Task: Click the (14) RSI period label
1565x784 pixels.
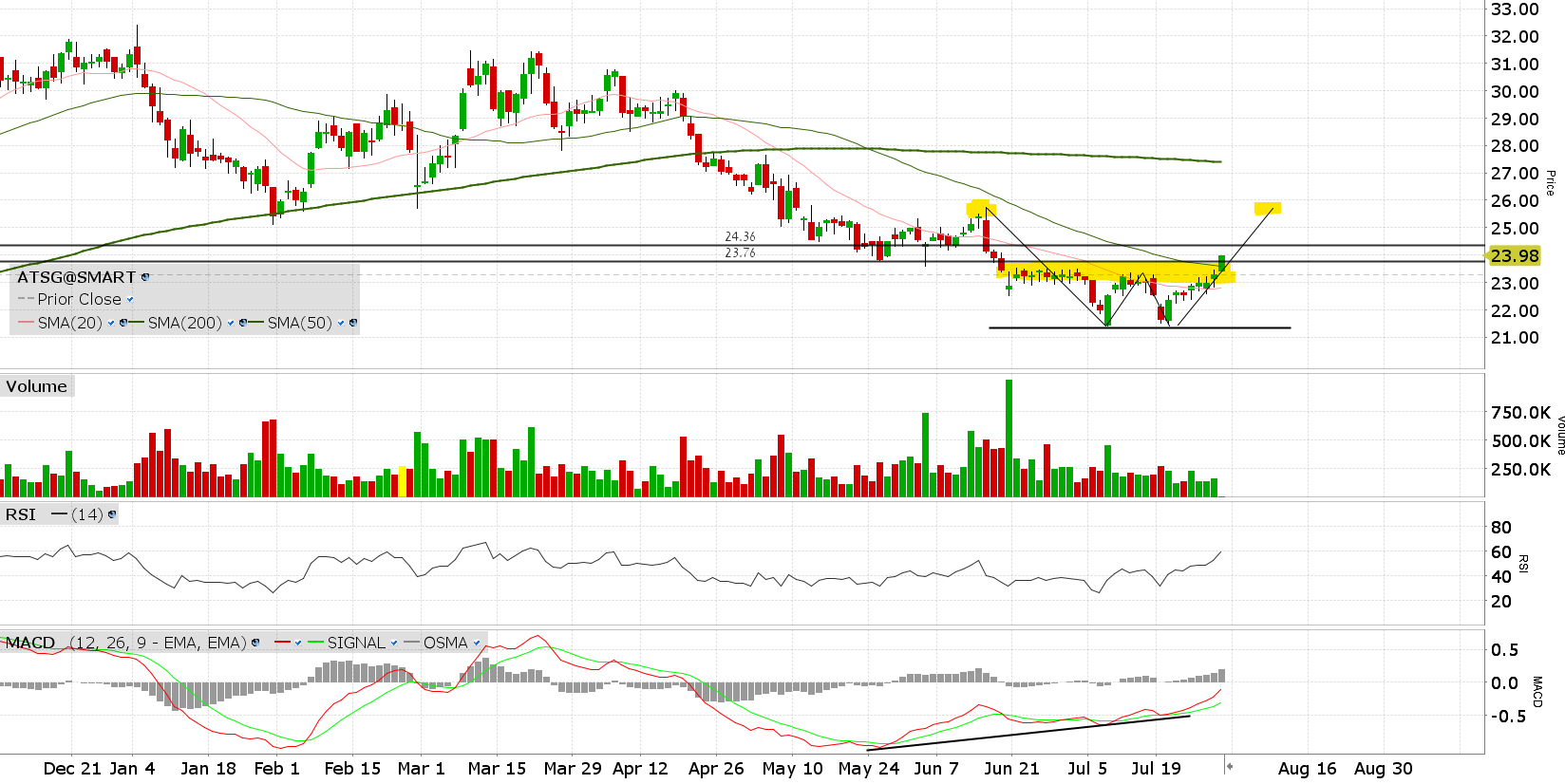Action: pyautogui.click(x=88, y=514)
